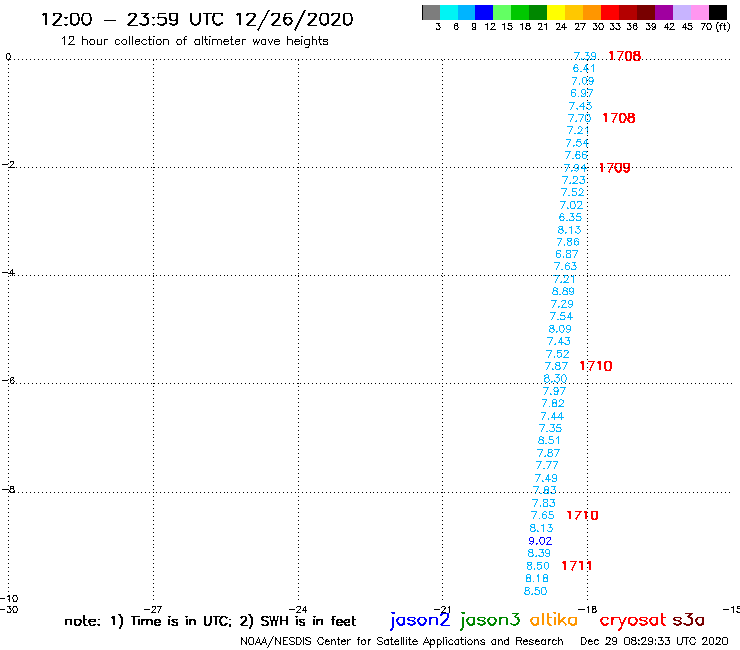Click the 8.39 wave height value
The width and height of the screenshot is (740, 650).
[x=539, y=553]
